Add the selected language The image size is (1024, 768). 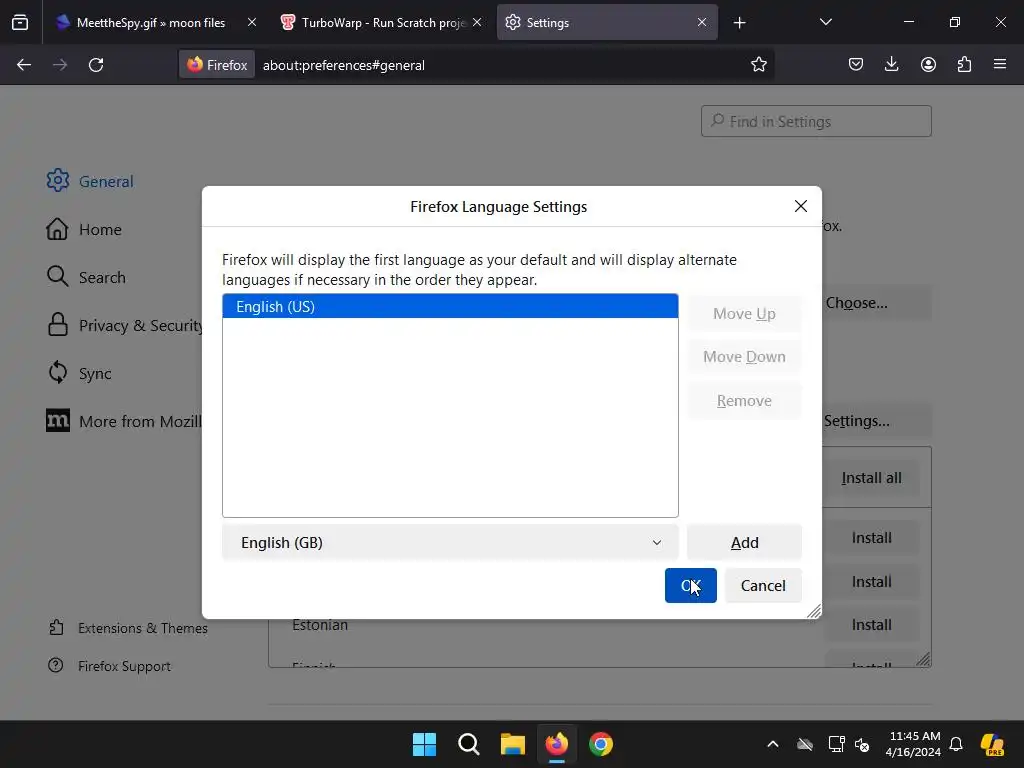[744, 543]
